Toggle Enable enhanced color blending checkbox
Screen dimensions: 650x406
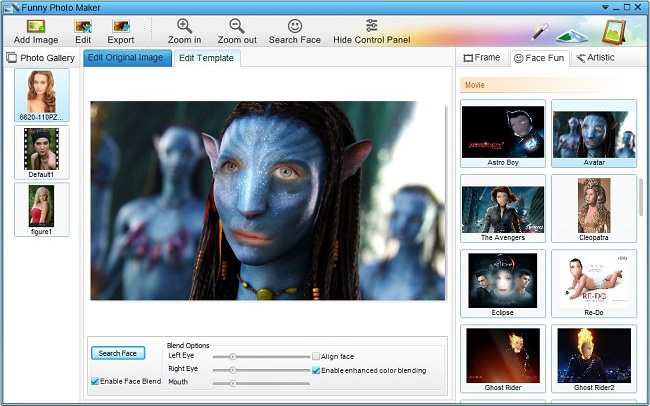[x=316, y=370]
